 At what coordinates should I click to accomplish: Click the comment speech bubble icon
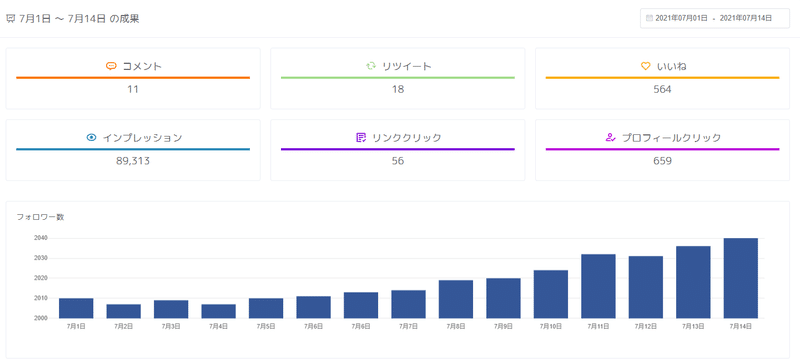point(111,66)
